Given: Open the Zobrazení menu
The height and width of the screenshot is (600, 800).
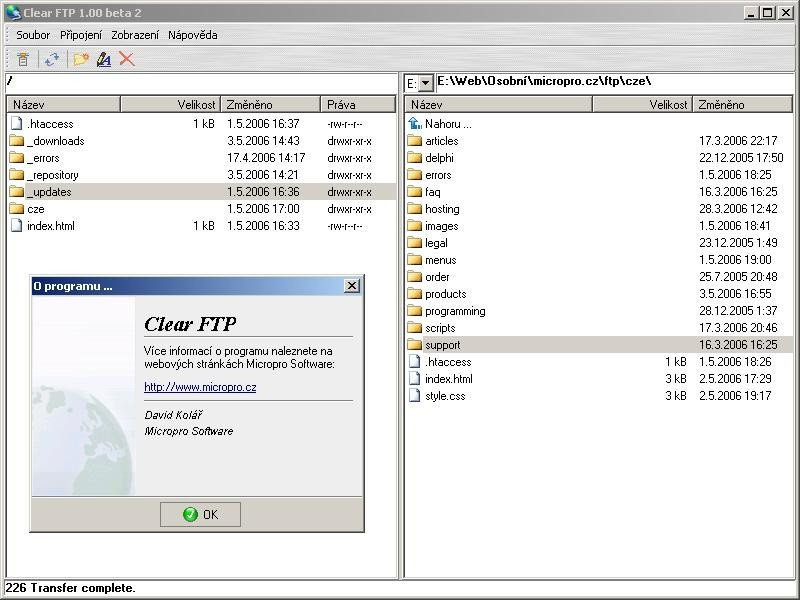Looking at the screenshot, I should [135, 35].
